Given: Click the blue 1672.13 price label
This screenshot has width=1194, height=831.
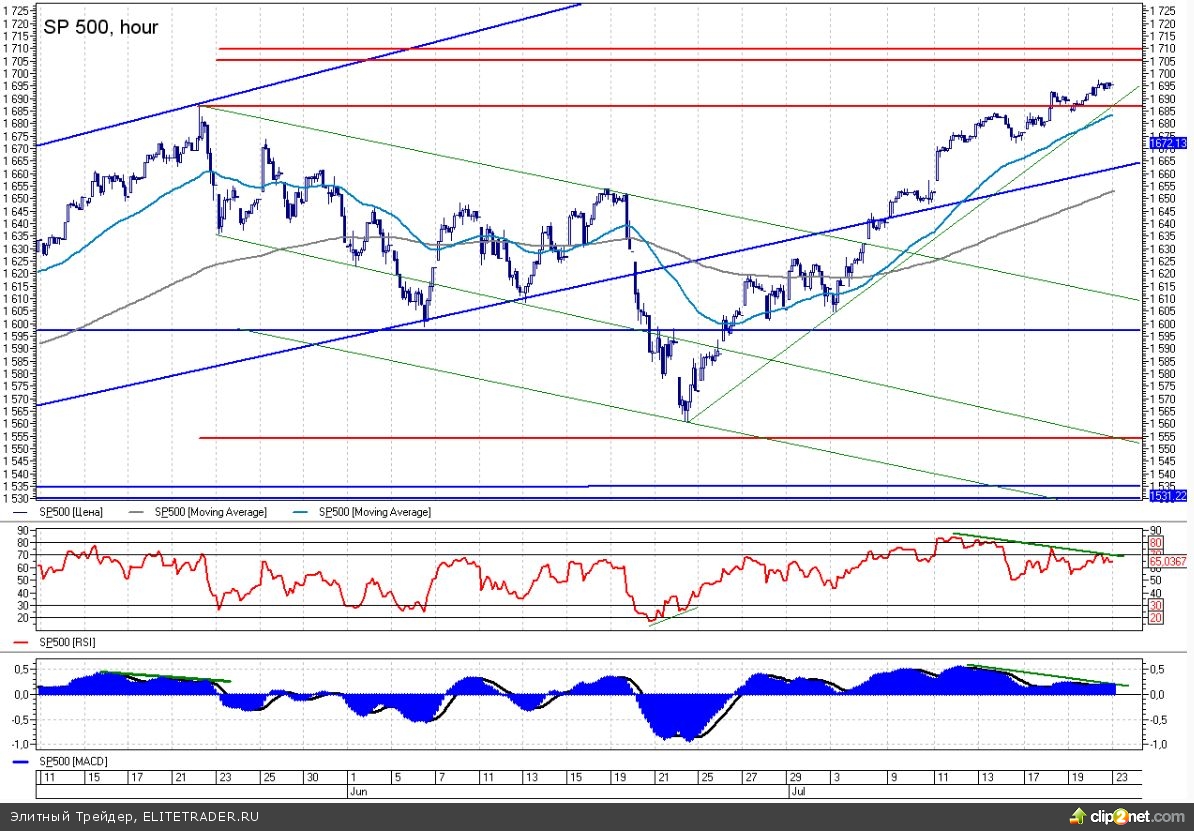Looking at the screenshot, I should [1166, 144].
